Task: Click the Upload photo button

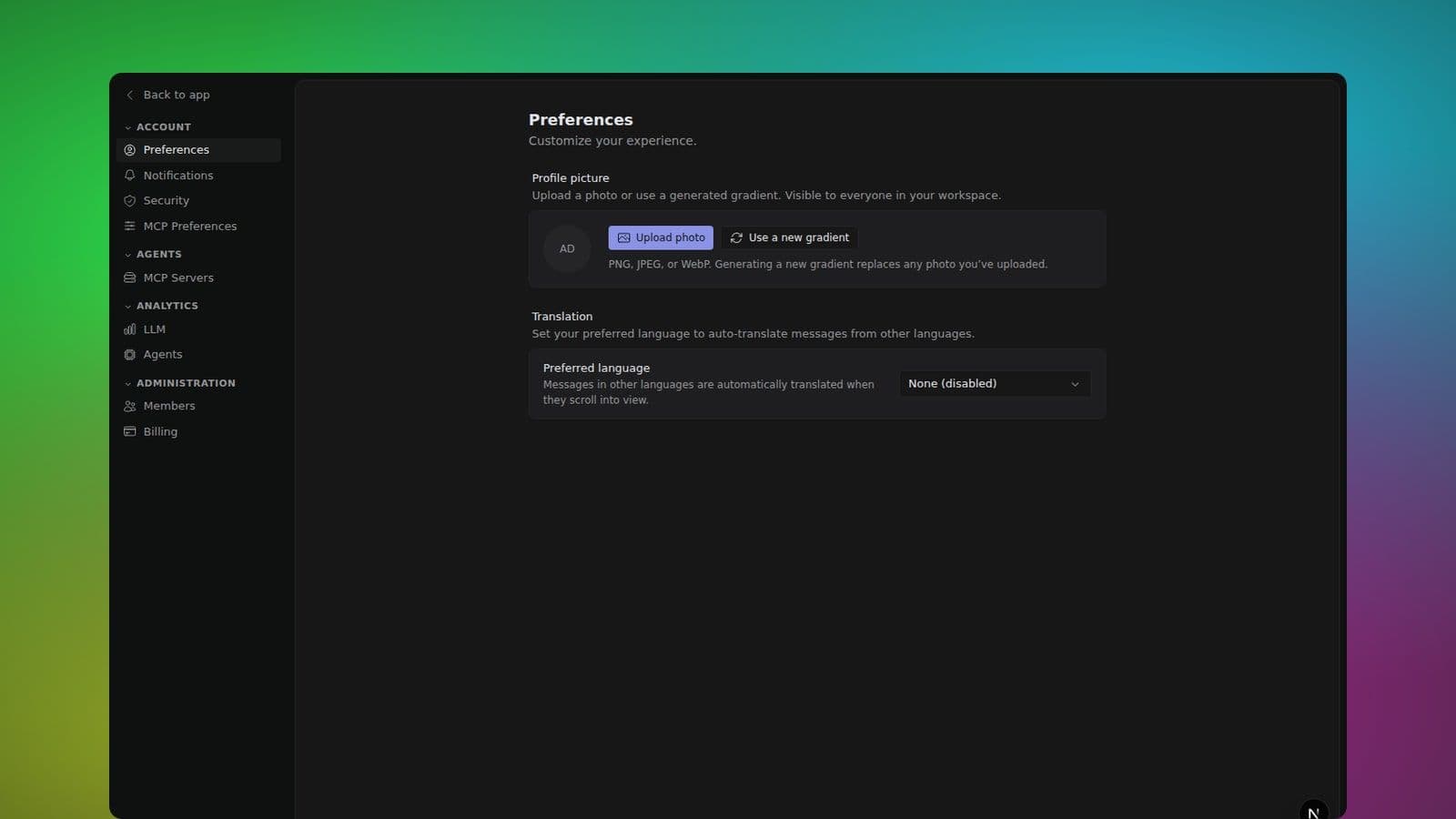Action: click(x=661, y=238)
